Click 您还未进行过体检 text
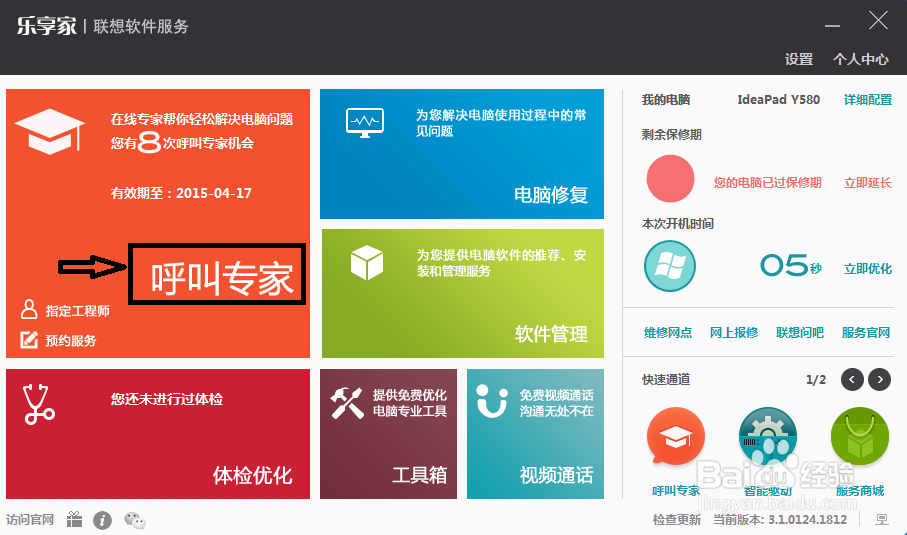The height and width of the screenshot is (535, 907). [x=167, y=399]
